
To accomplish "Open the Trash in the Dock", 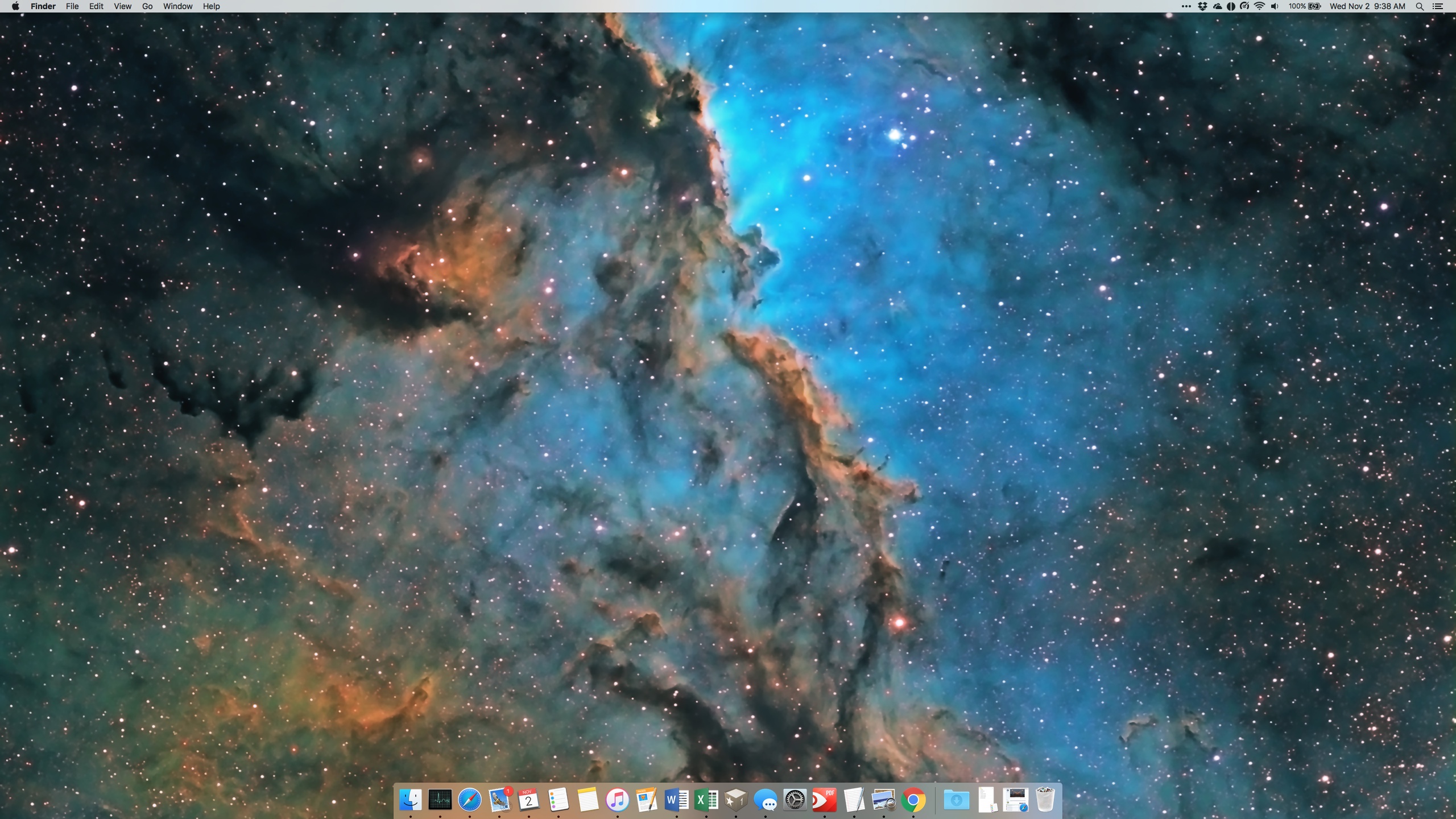I will coord(1045,800).
